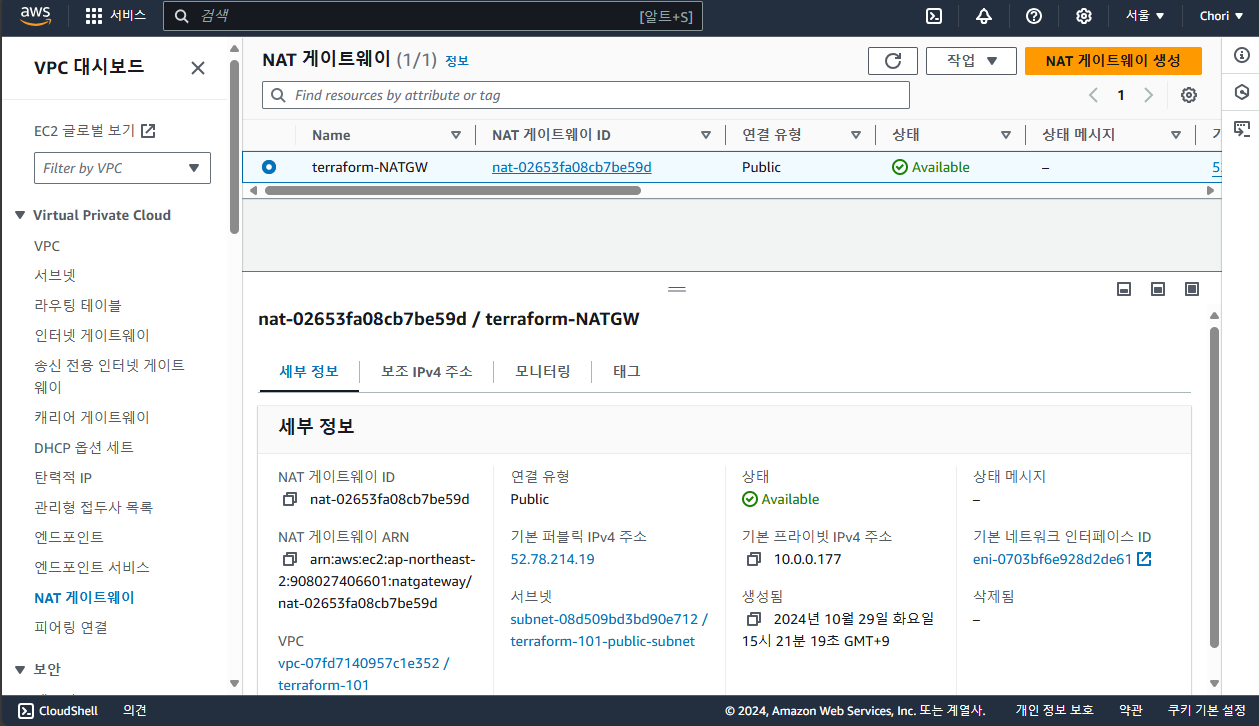
Task: Open nat-02653fa08cb7be59d link in table
Action: tap(571, 167)
